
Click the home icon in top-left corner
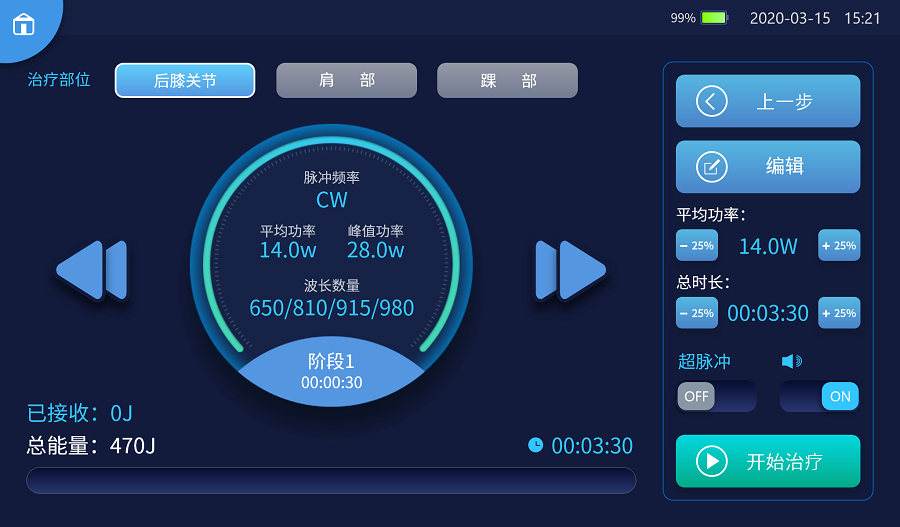(x=23, y=24)
